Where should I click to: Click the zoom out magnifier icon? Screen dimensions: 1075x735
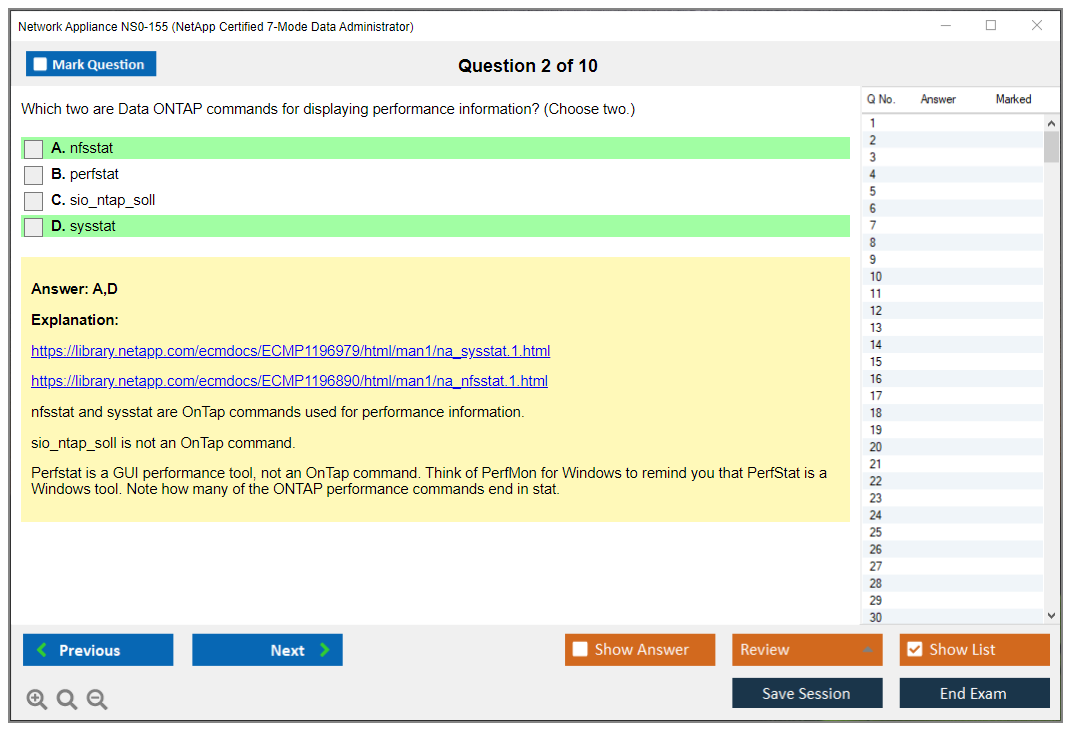click(97, 700)
